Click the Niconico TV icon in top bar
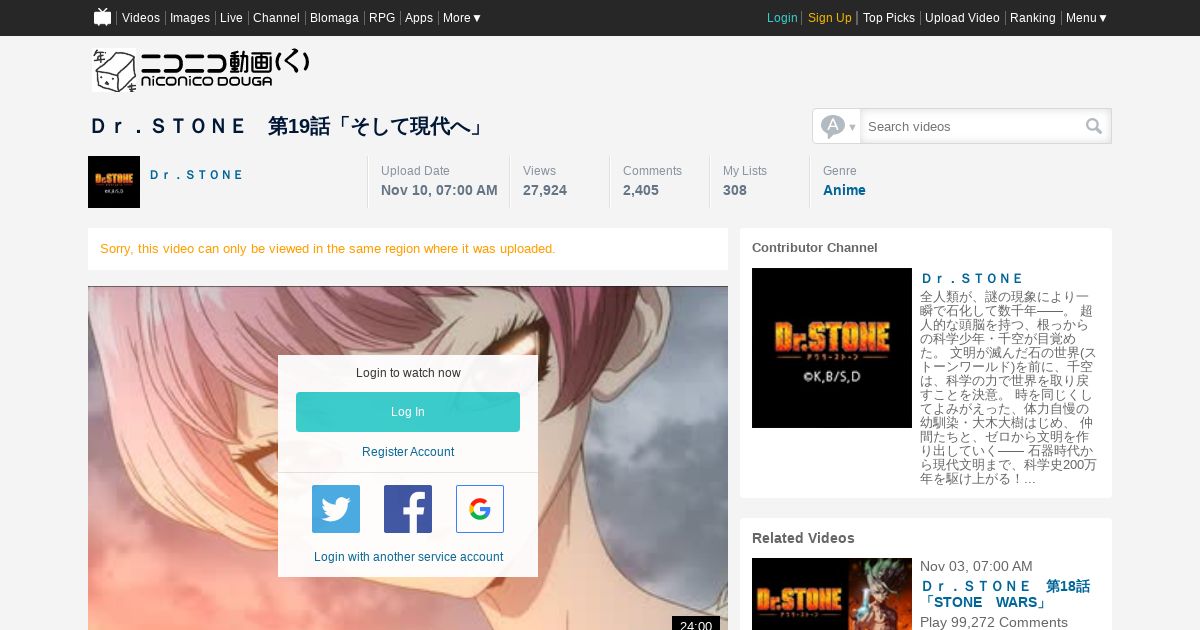The height and width of the screenshot is (630, 1200). pyautogui.click(x=102, y=17)
